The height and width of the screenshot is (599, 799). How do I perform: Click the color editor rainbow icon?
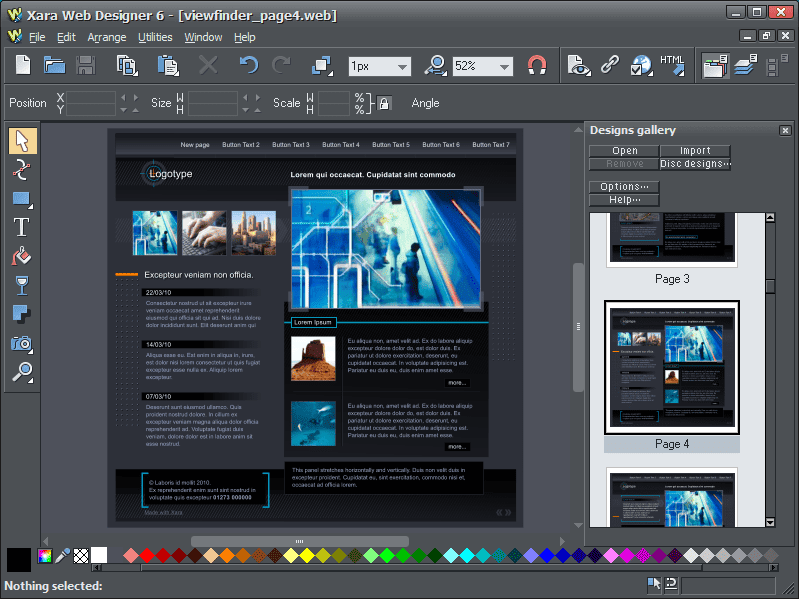(x=45, y=556)
